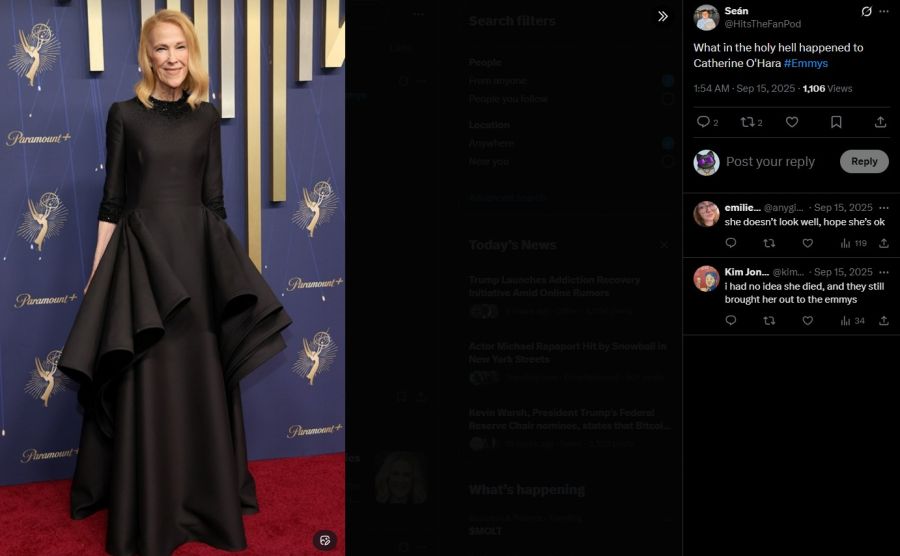Open the more menu on emilie's reply
Image resolution: width=900 pixels, height=556 pixels.
(x=883, y=207)
